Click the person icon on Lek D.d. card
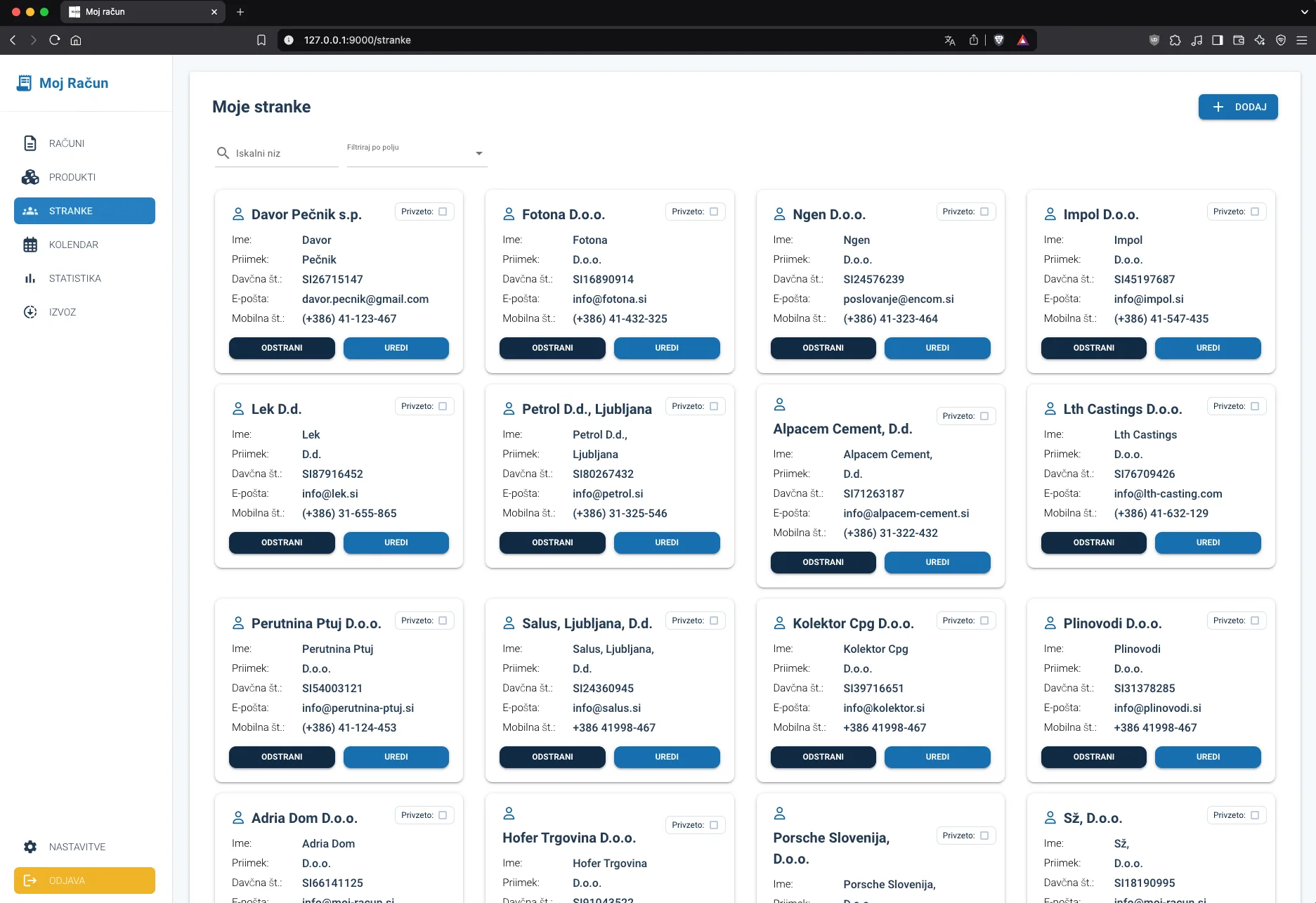 click(x=238, y=408)
